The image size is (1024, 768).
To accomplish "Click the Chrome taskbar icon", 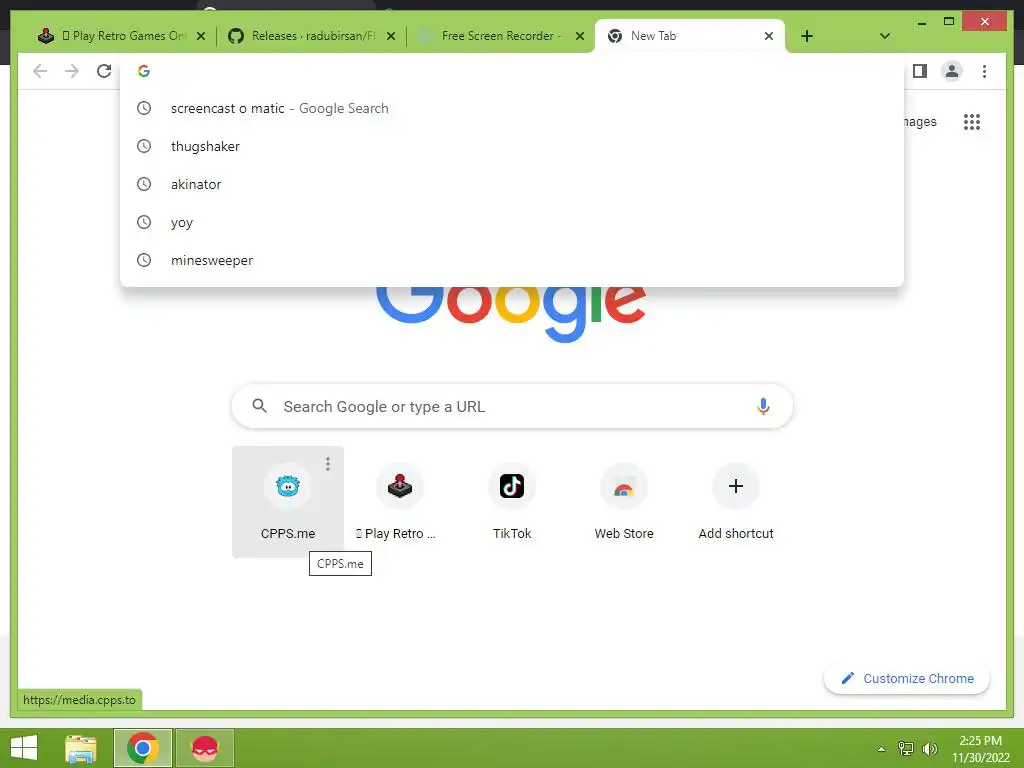I will (143, 748).
